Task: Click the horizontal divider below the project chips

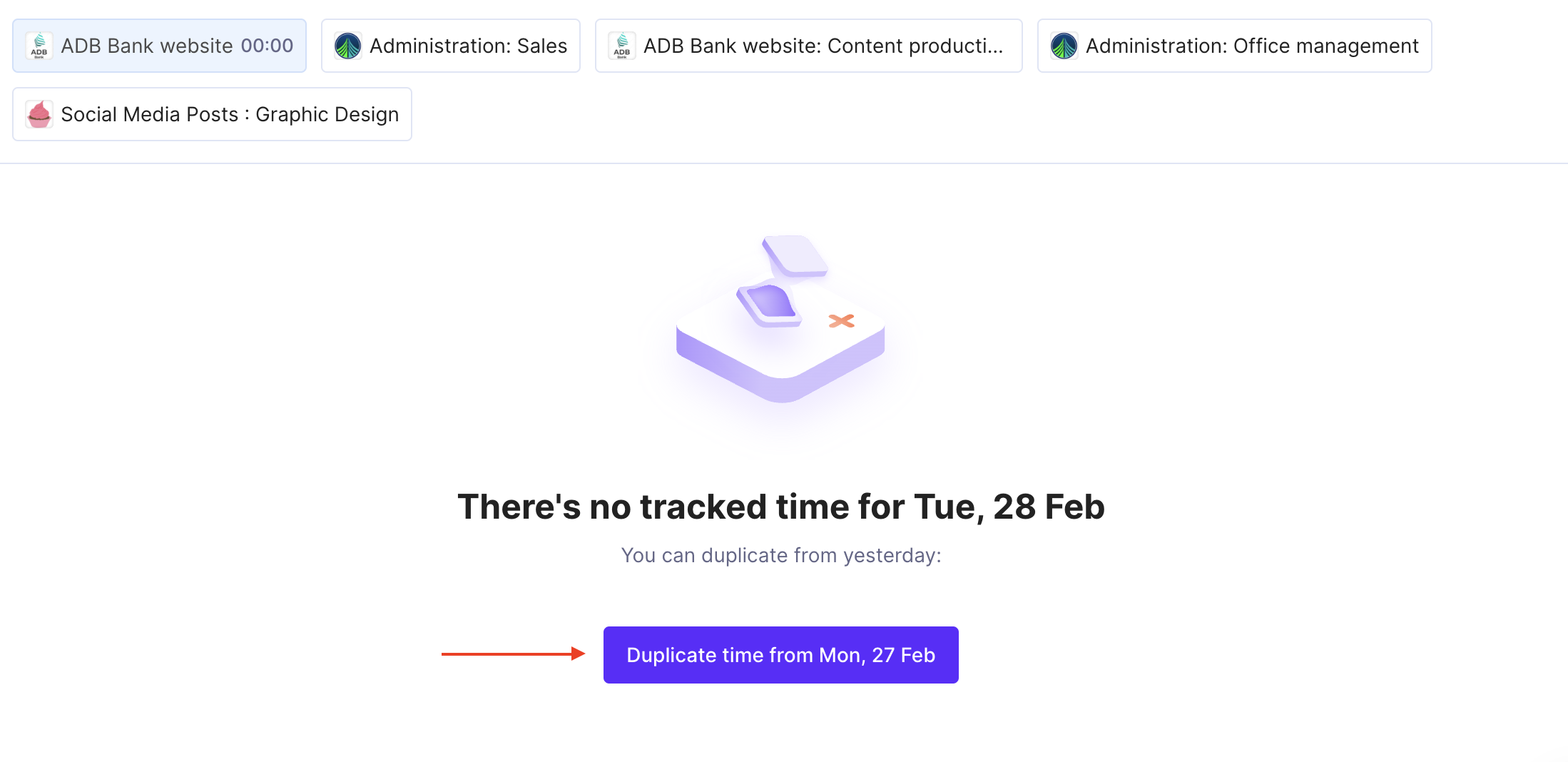Action: [x=784, y=163]
